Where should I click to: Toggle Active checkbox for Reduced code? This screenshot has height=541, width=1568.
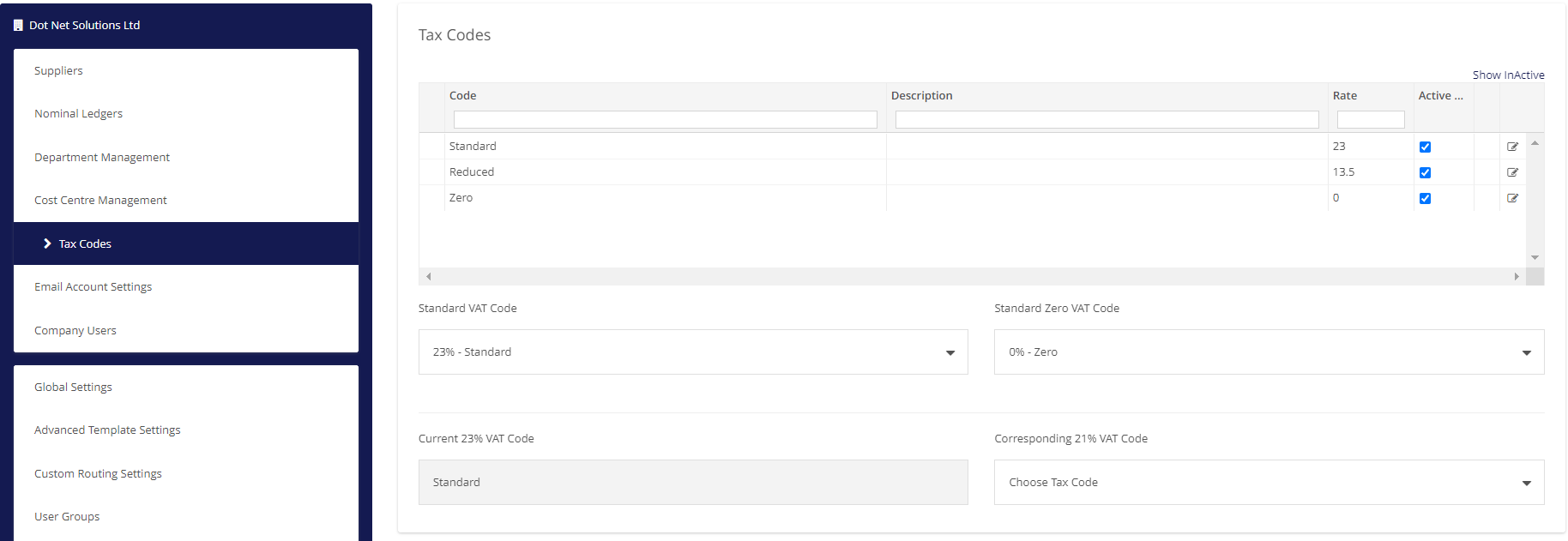click(1425, 172)
